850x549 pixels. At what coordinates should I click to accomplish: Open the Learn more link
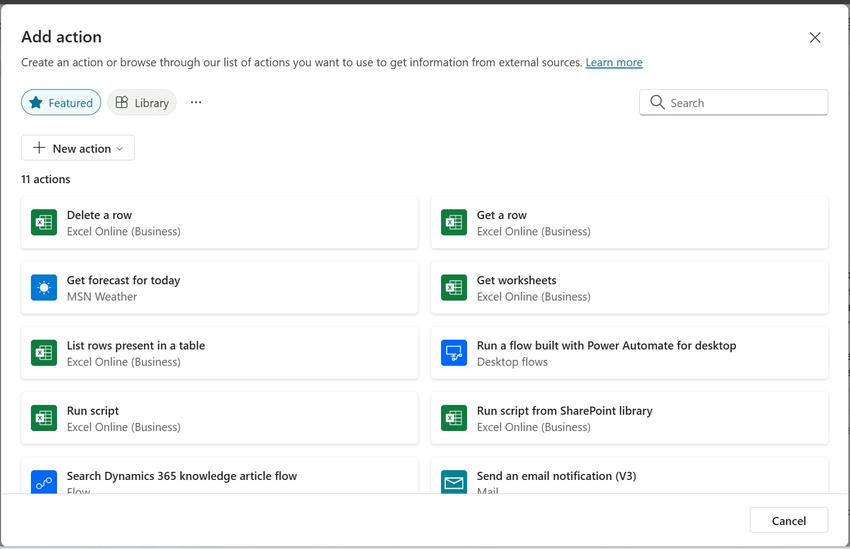coord(614,62)
